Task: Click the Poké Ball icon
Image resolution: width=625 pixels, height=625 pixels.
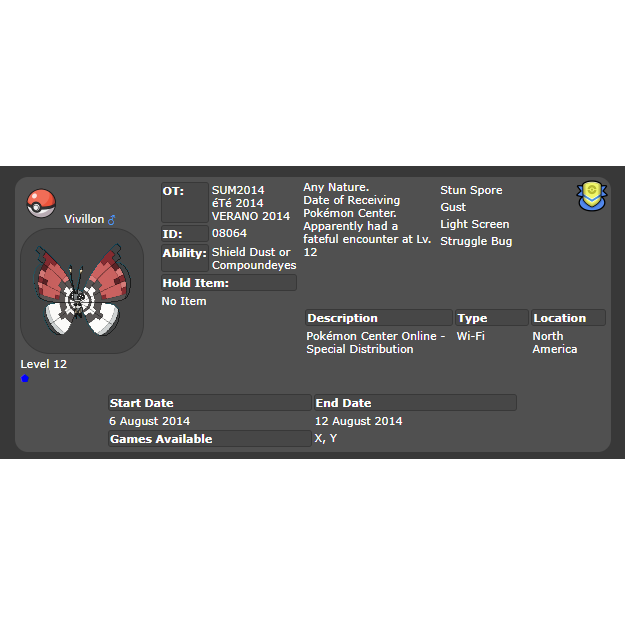Action: click(41, 203)
